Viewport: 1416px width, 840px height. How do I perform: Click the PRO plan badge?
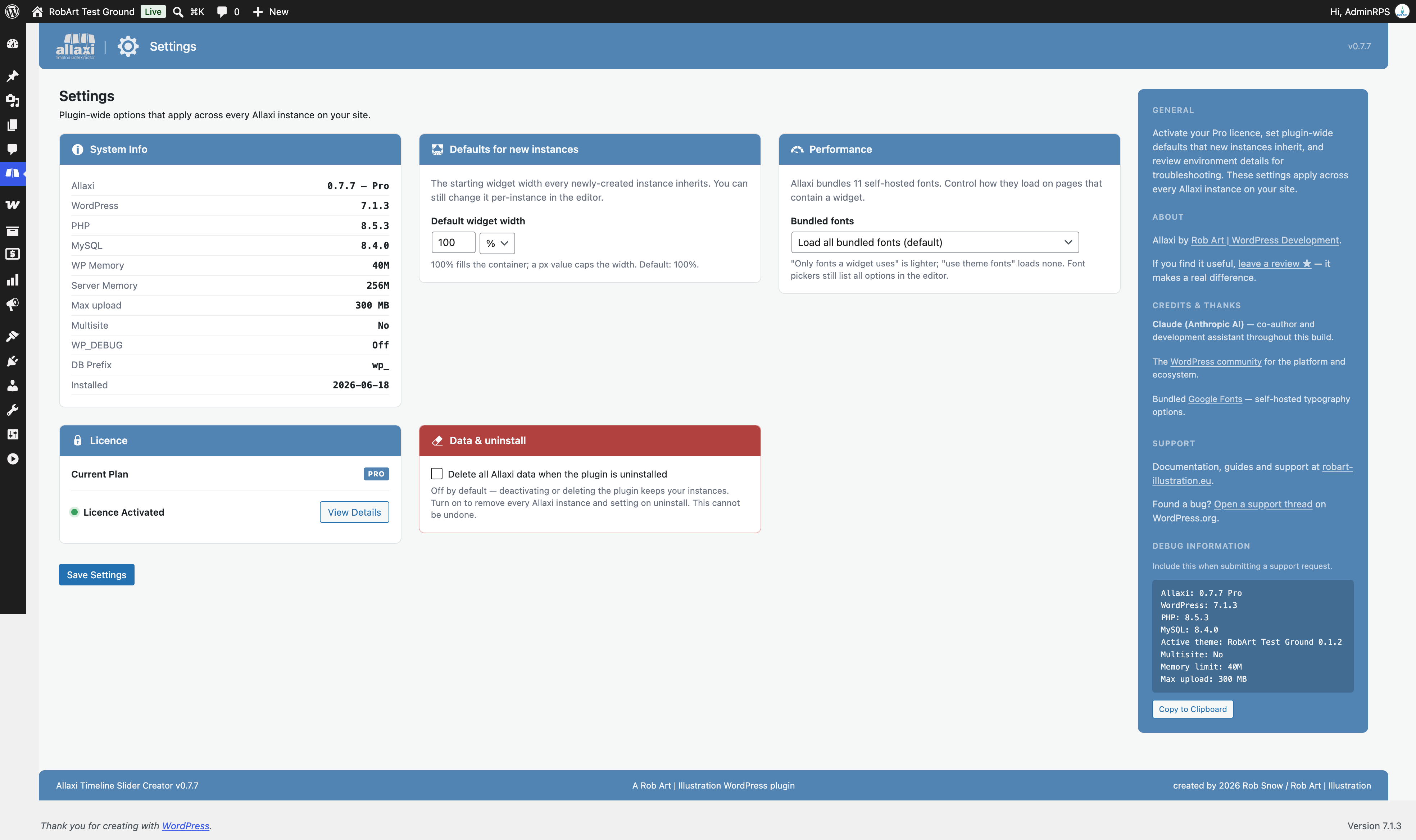376,474
